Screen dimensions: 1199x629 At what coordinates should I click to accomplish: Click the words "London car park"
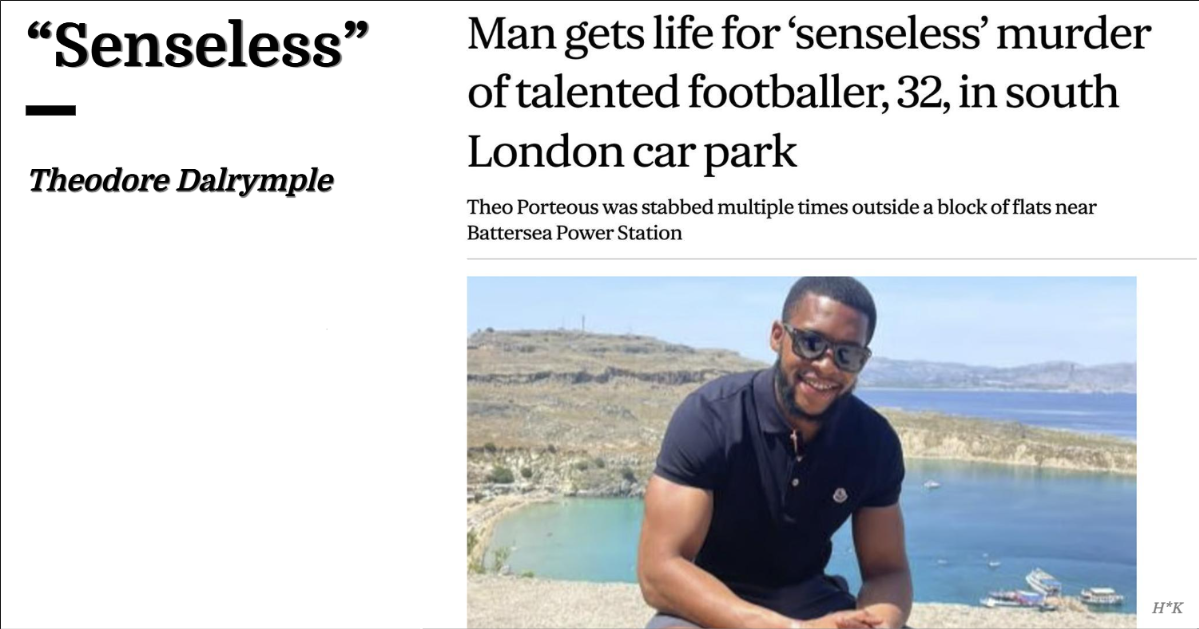click(632, 151)
